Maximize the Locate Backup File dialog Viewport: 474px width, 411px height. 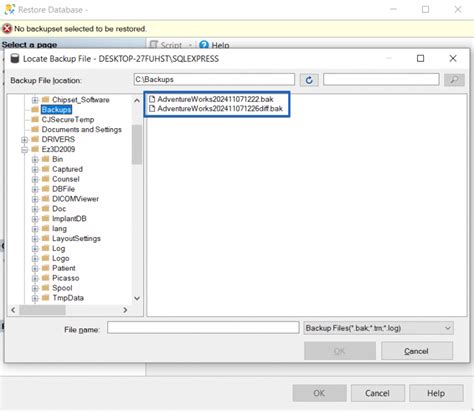[x=421, y=59]
